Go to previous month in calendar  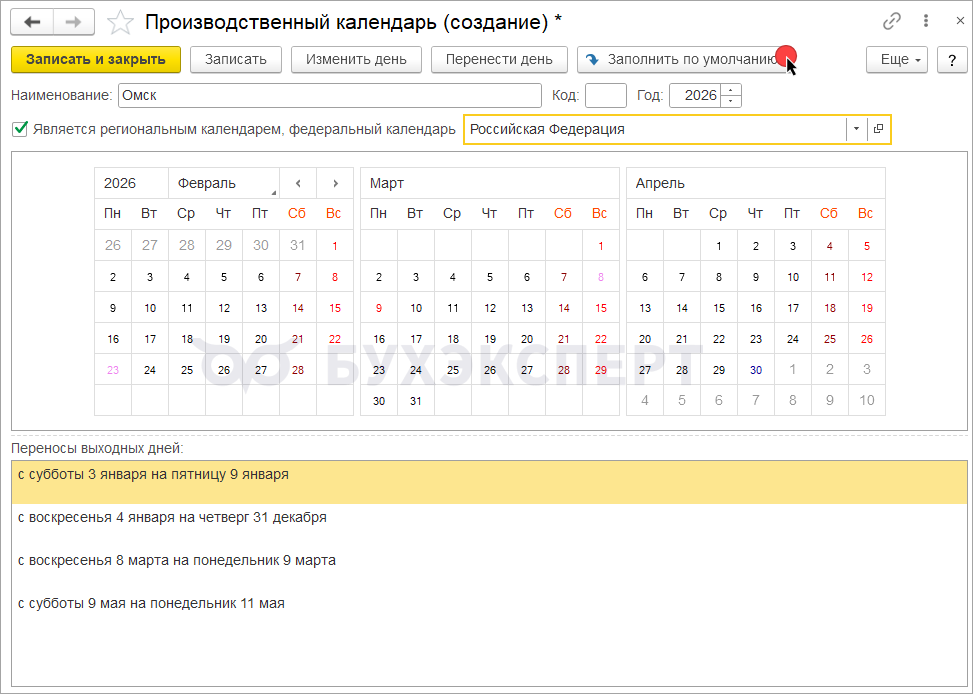pos(298,183)
